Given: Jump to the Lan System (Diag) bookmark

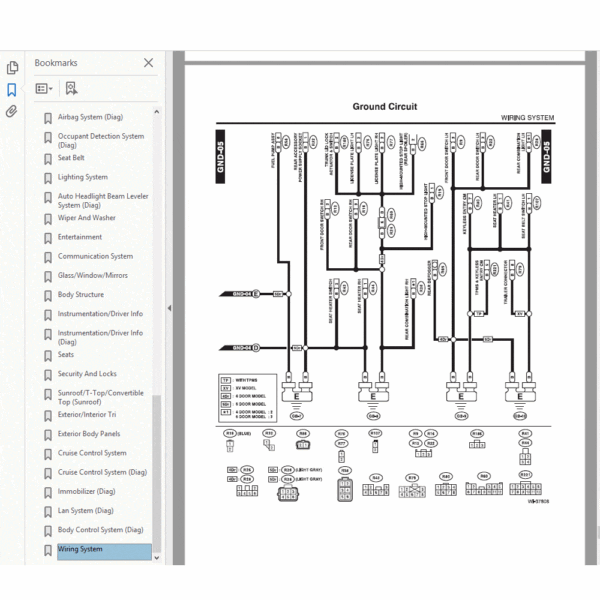Looking at the screenshot, I should point(86,510).
